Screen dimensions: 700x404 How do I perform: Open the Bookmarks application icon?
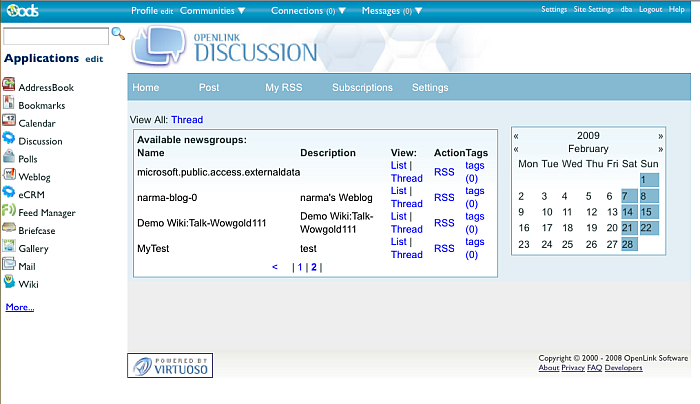point(9,104)
